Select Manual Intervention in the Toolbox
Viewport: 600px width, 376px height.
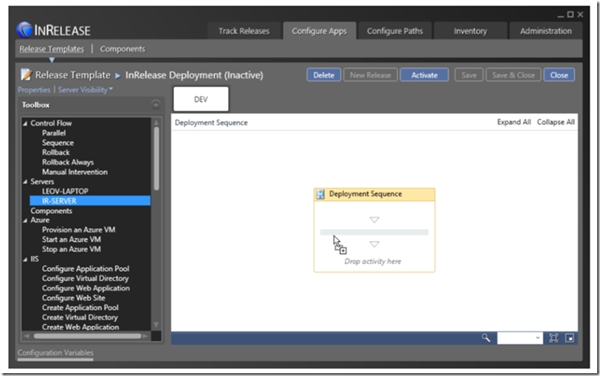click(75, 172)
